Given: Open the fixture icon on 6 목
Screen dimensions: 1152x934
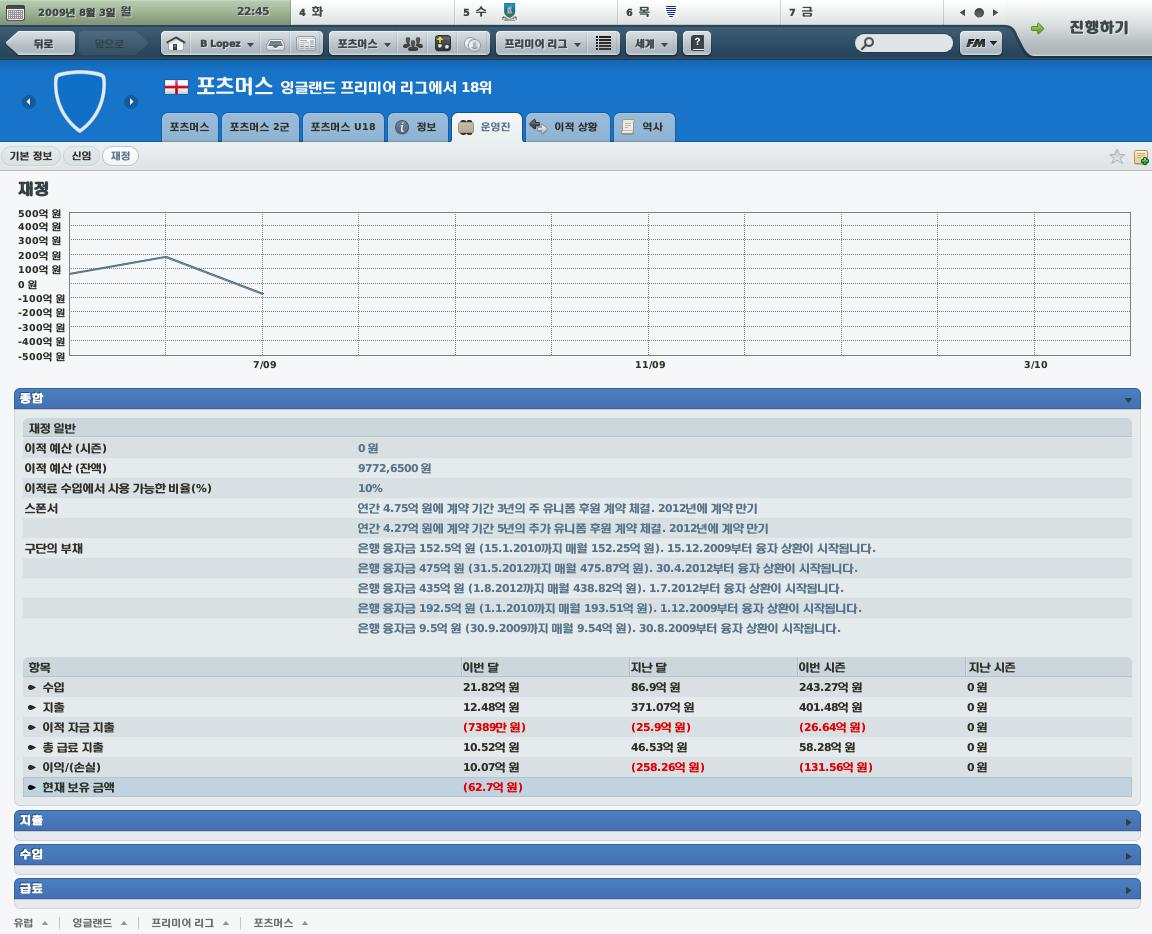Looking at the screenshot, I should coord(671,11).
